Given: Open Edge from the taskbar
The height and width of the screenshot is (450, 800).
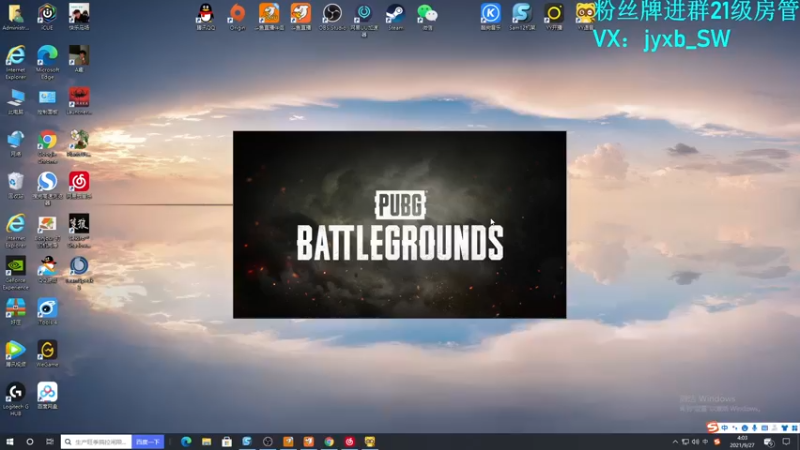Looking at the screenshot, I should point(186,441).
